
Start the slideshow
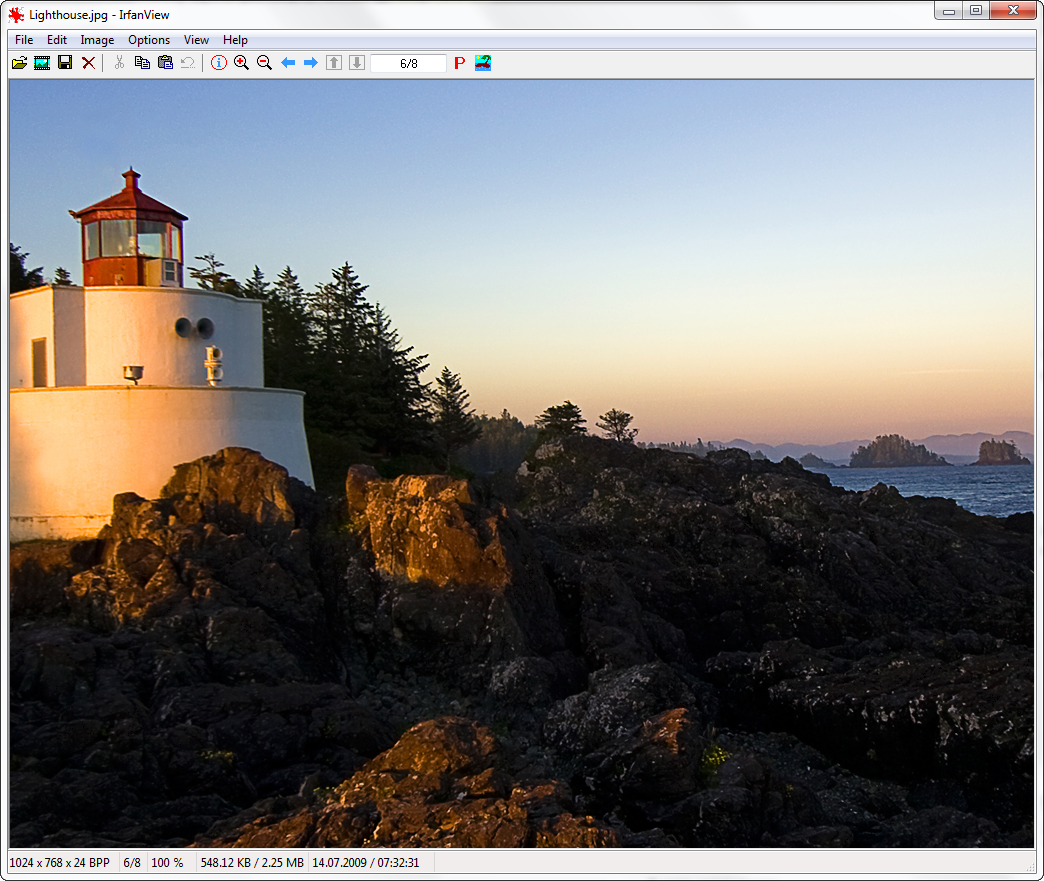[x=42, y=62]
